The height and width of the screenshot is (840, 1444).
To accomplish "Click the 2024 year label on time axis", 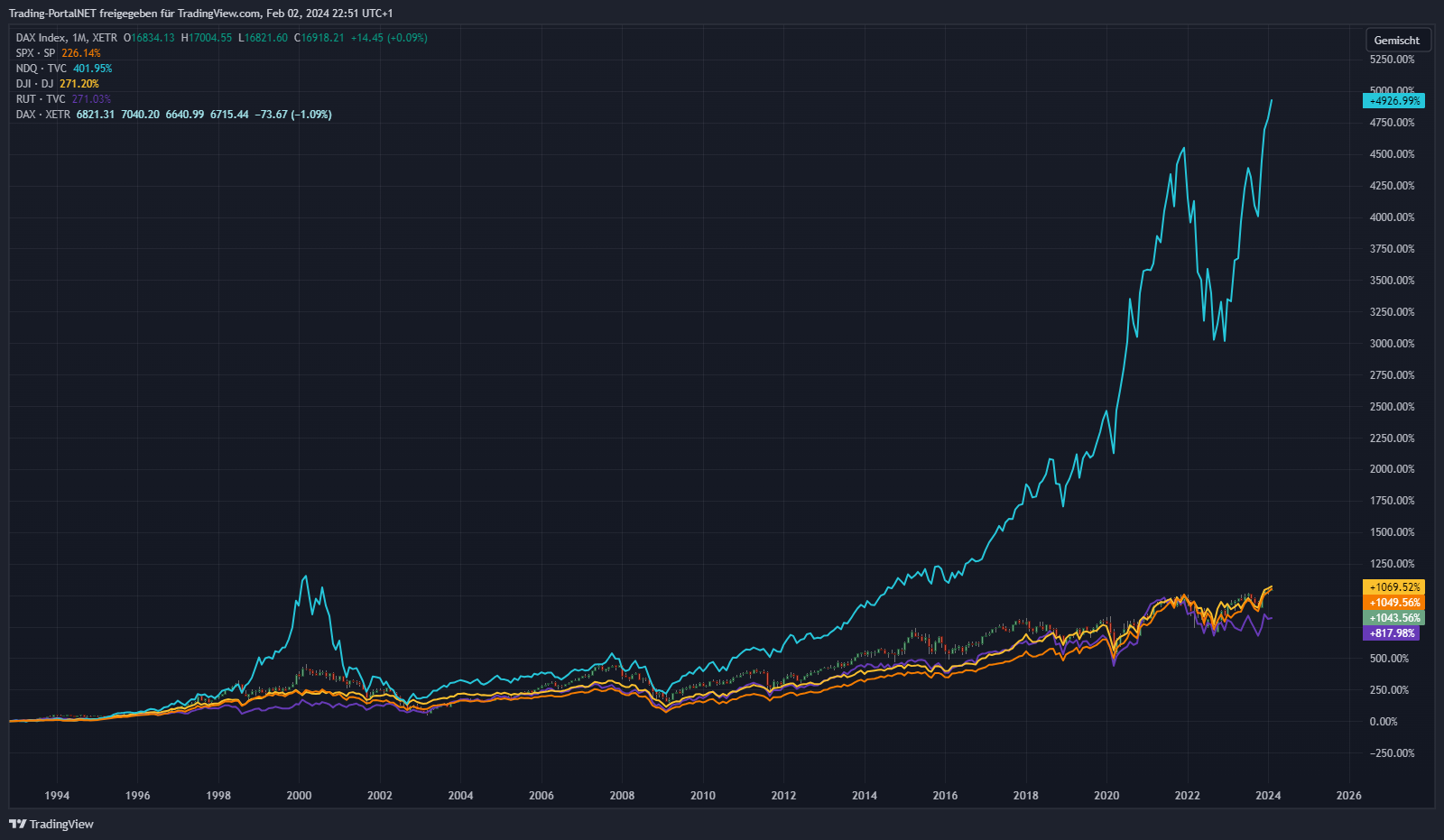I will 1267,796.
